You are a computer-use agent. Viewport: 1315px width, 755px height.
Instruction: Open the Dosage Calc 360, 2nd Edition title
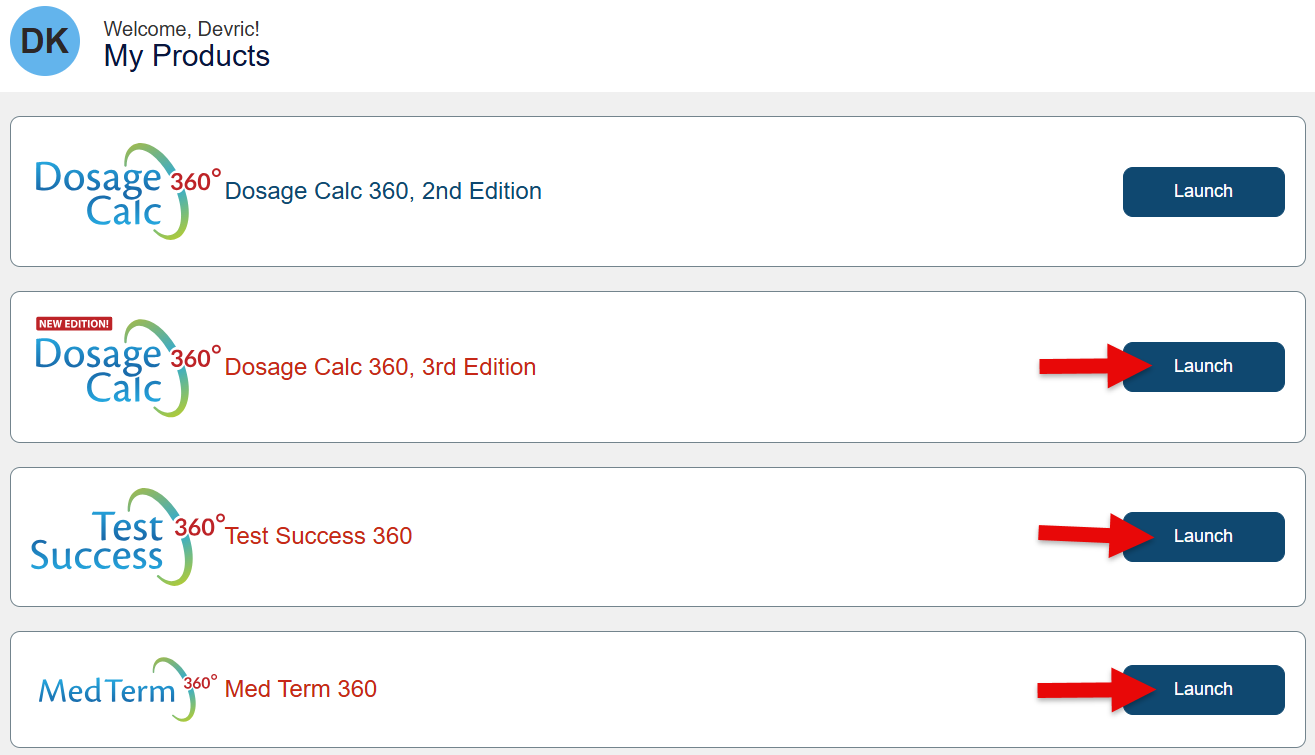(x=383, y=191)
